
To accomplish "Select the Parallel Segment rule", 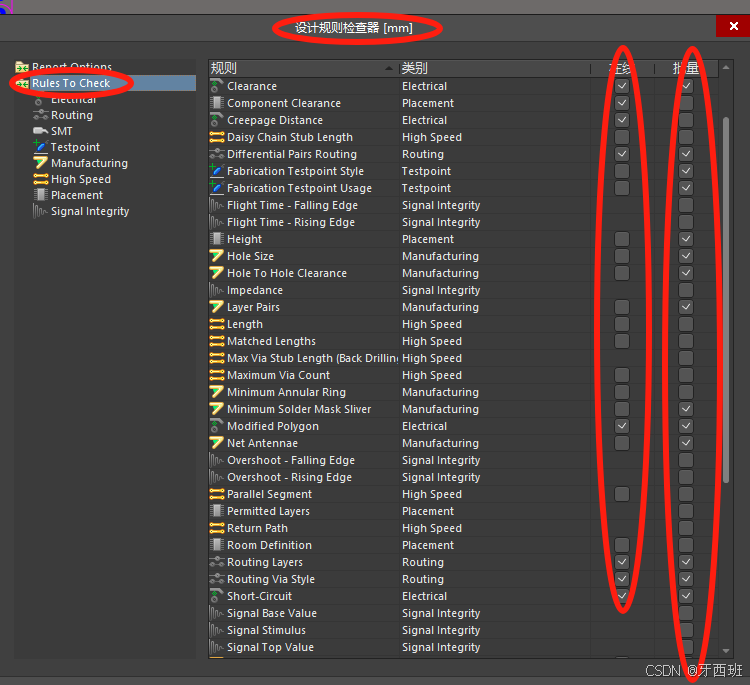I will [463, 494].
